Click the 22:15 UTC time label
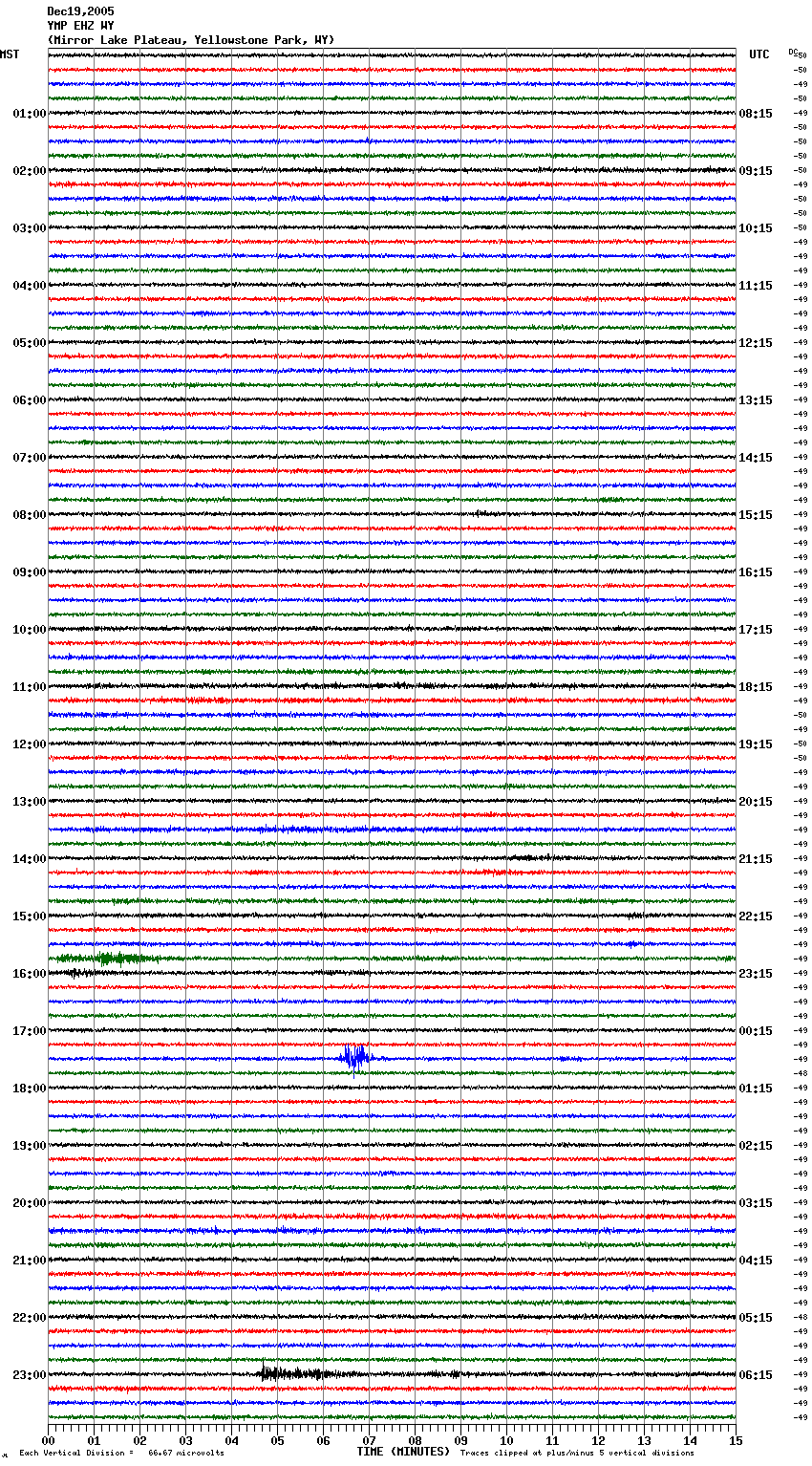This screenshot has height=1466, width=812. pos(756,916)
